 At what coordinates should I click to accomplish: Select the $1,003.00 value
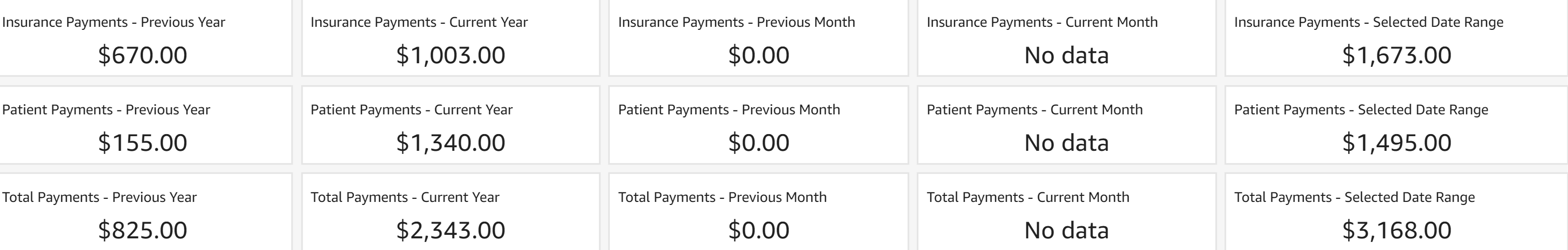[450, 55]
